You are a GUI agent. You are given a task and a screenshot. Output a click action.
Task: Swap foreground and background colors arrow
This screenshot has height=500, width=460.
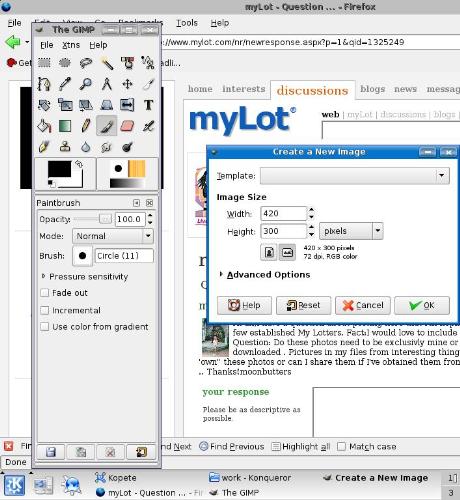click(79, 164)
